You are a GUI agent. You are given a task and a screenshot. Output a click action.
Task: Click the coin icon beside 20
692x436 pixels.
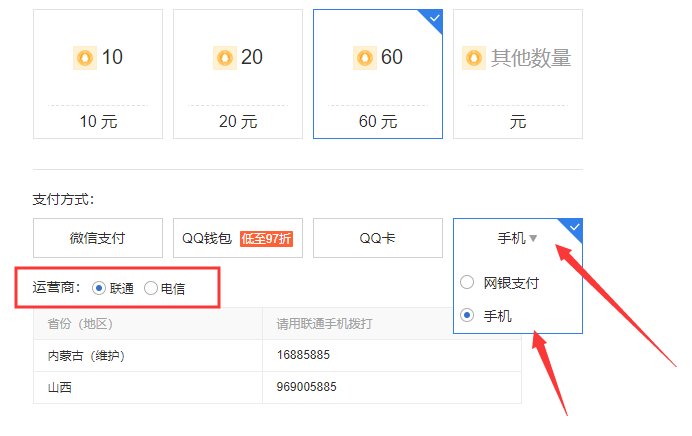(x=225, y=58)
